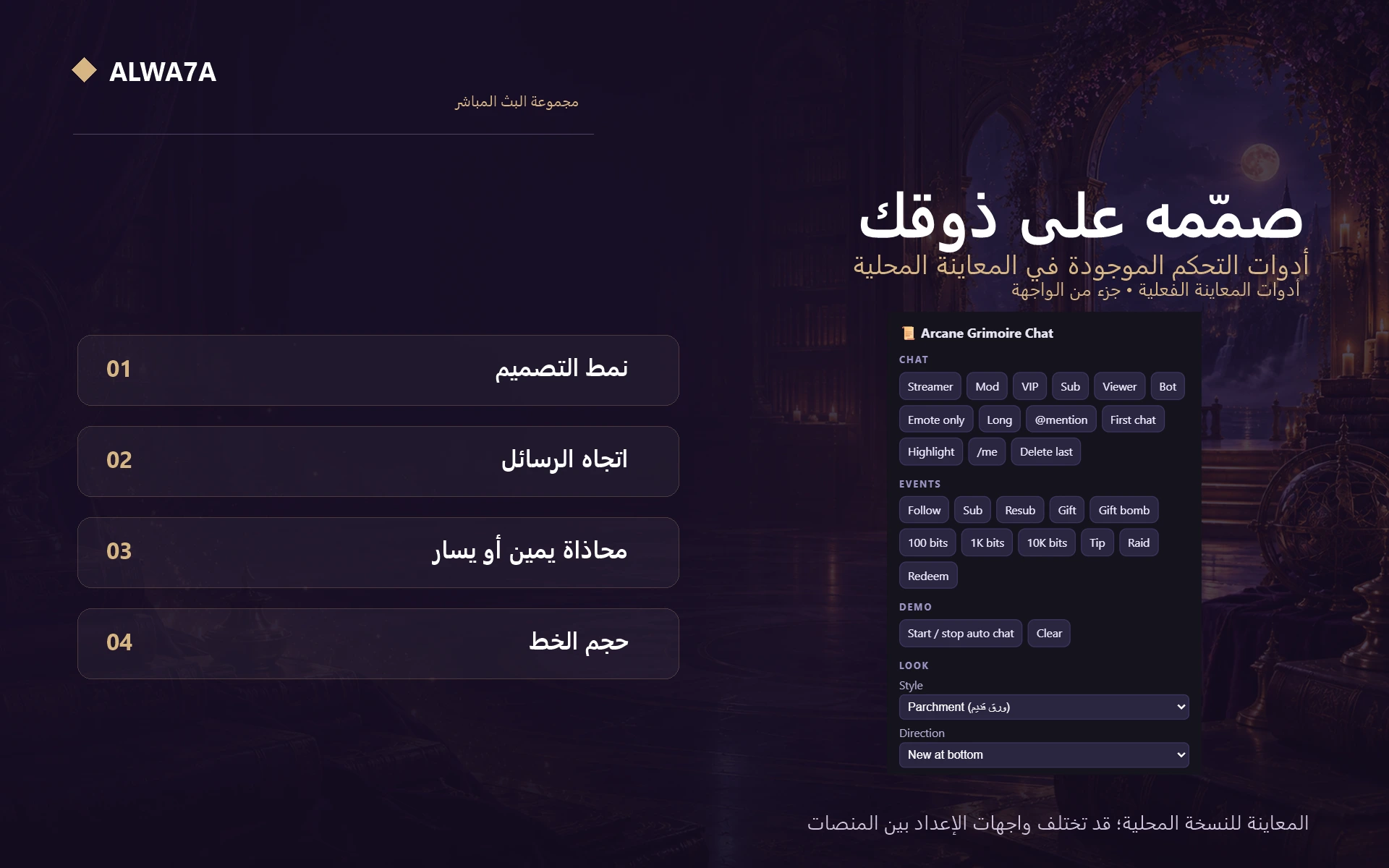The height and width of the screenshot is (868, 1389).
Task: Trigger a 10K bits cheer
Action: tap(1047, 543)
